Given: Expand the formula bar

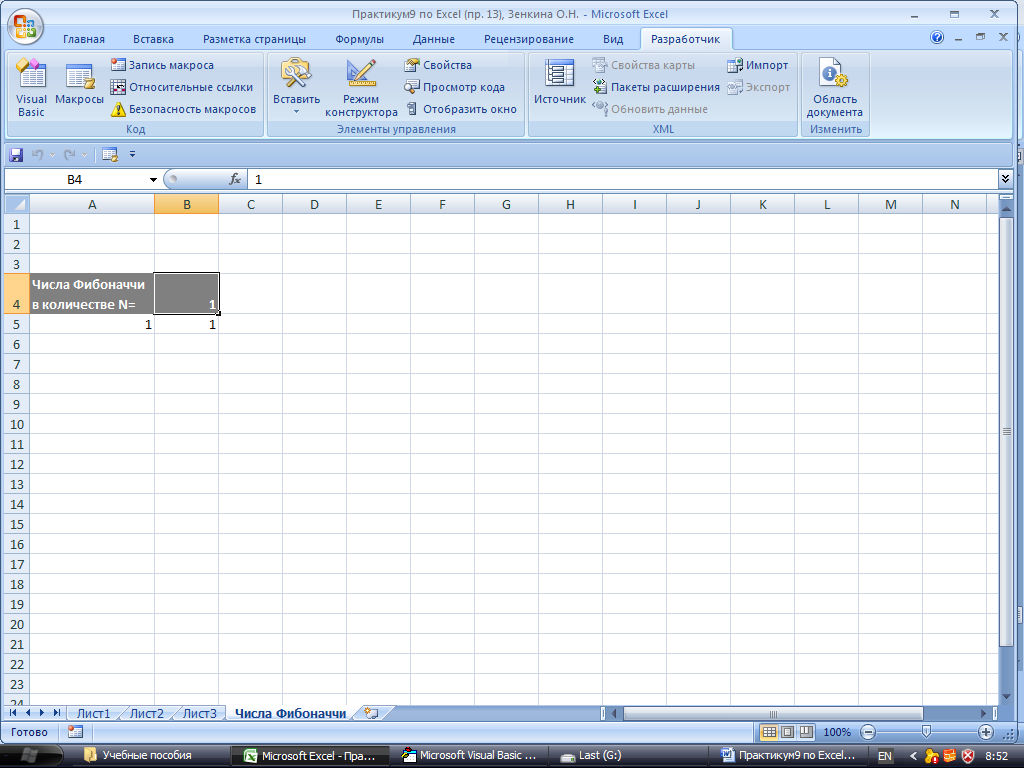Looking at the screenshot, I should pos(1005,178).
